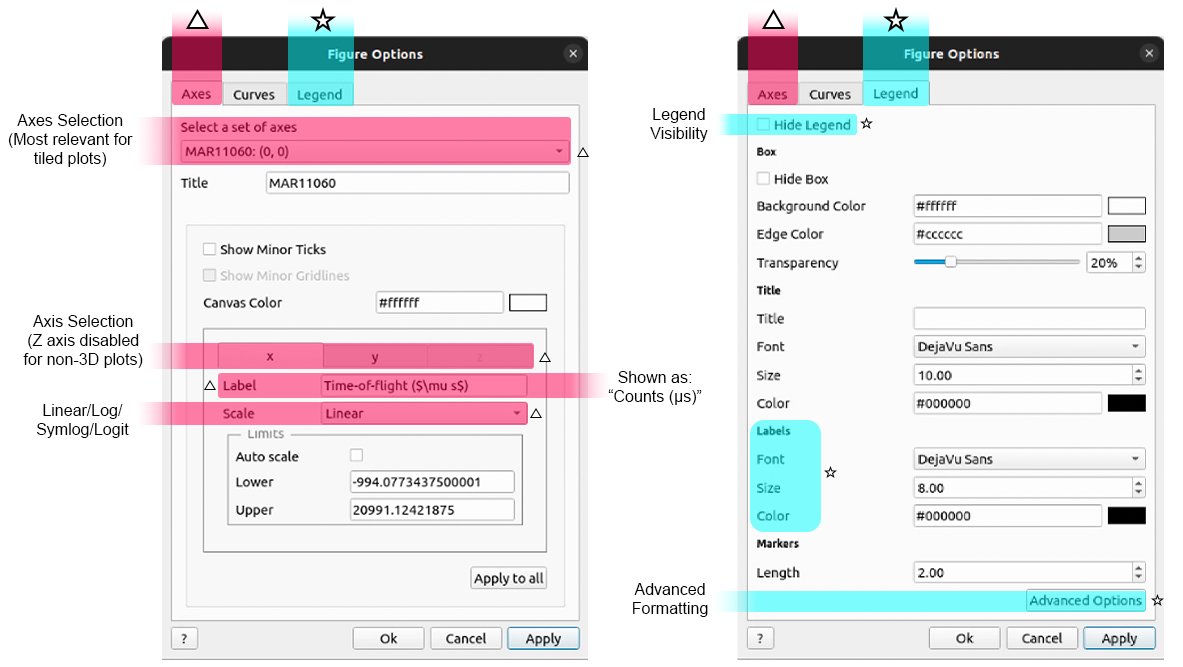Click the help button in the legend settings dialog

(x=760, y=639)
